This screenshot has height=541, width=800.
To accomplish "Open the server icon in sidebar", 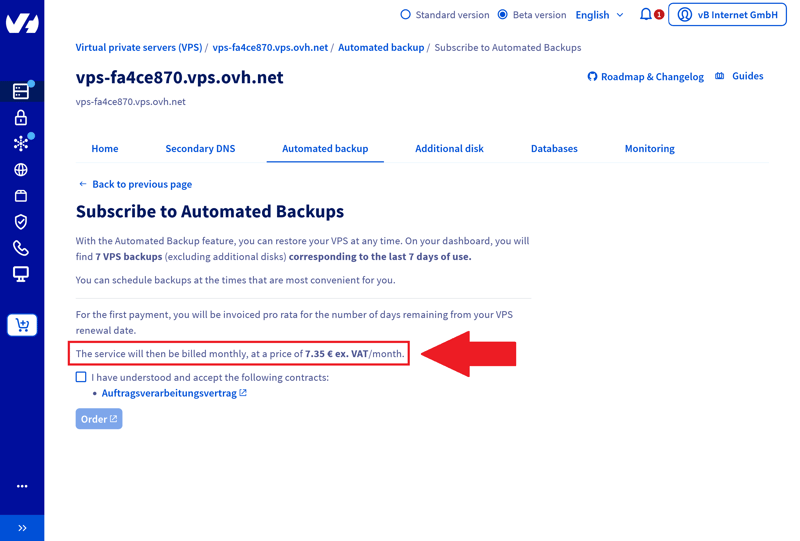I will (x=21, y=91).
